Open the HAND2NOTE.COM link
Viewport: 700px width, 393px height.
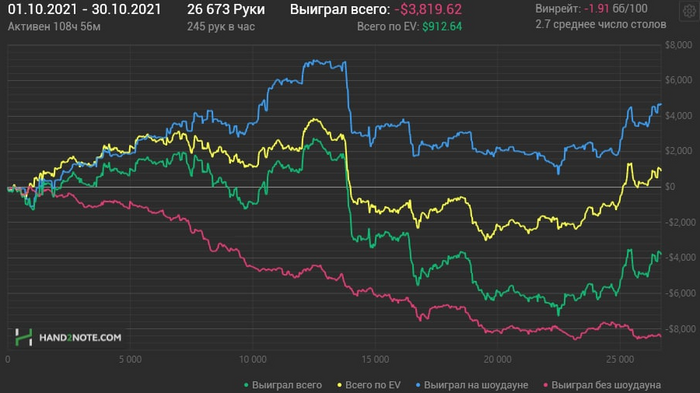(80, 338)
